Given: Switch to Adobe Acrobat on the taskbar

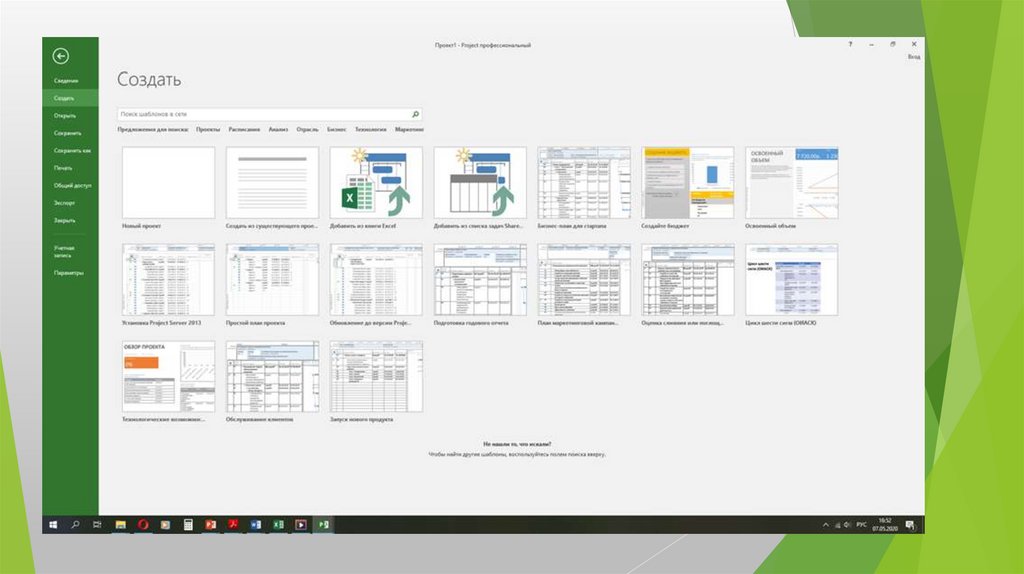Looking at the screenshot, I should (233, 524).
